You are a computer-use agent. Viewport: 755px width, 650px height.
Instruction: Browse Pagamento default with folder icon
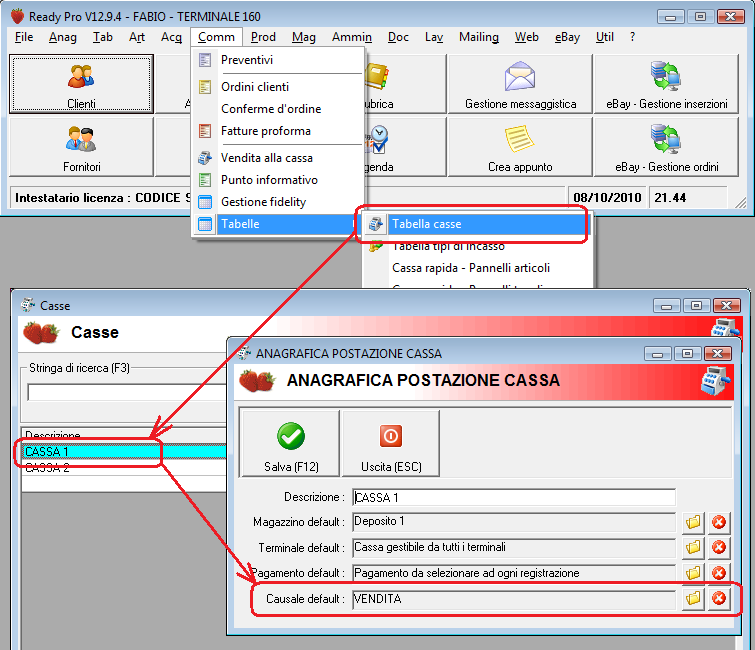(693, 573)
